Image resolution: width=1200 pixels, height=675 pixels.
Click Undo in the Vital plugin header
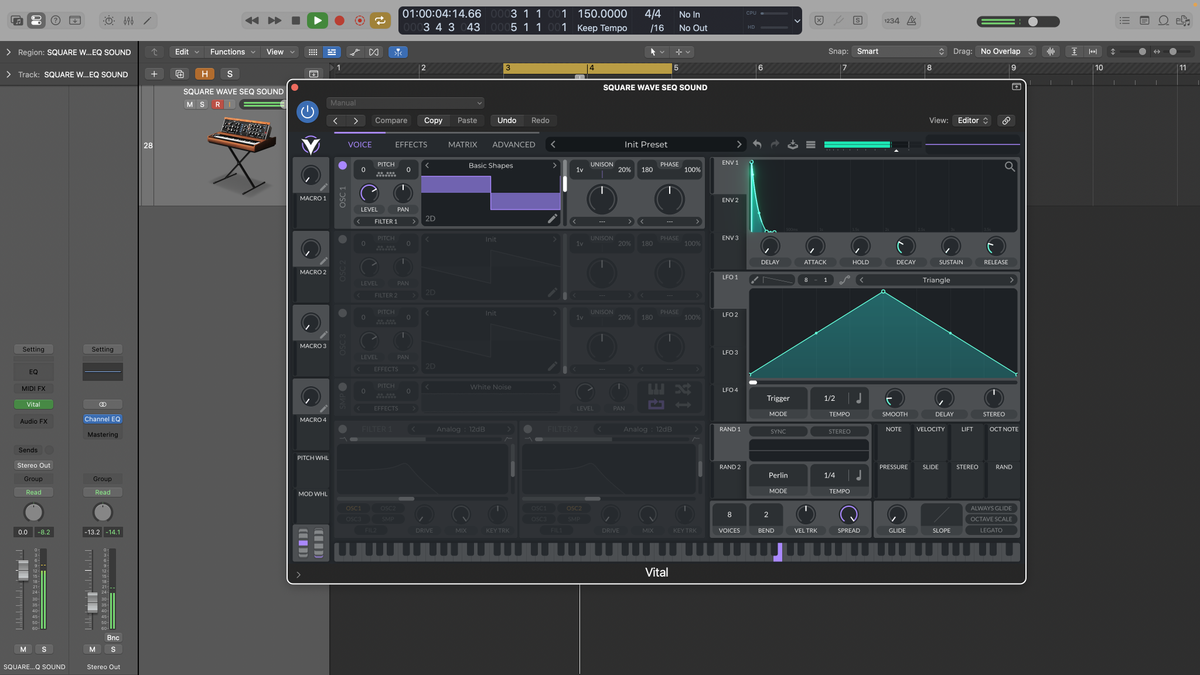tap(507, 120)
